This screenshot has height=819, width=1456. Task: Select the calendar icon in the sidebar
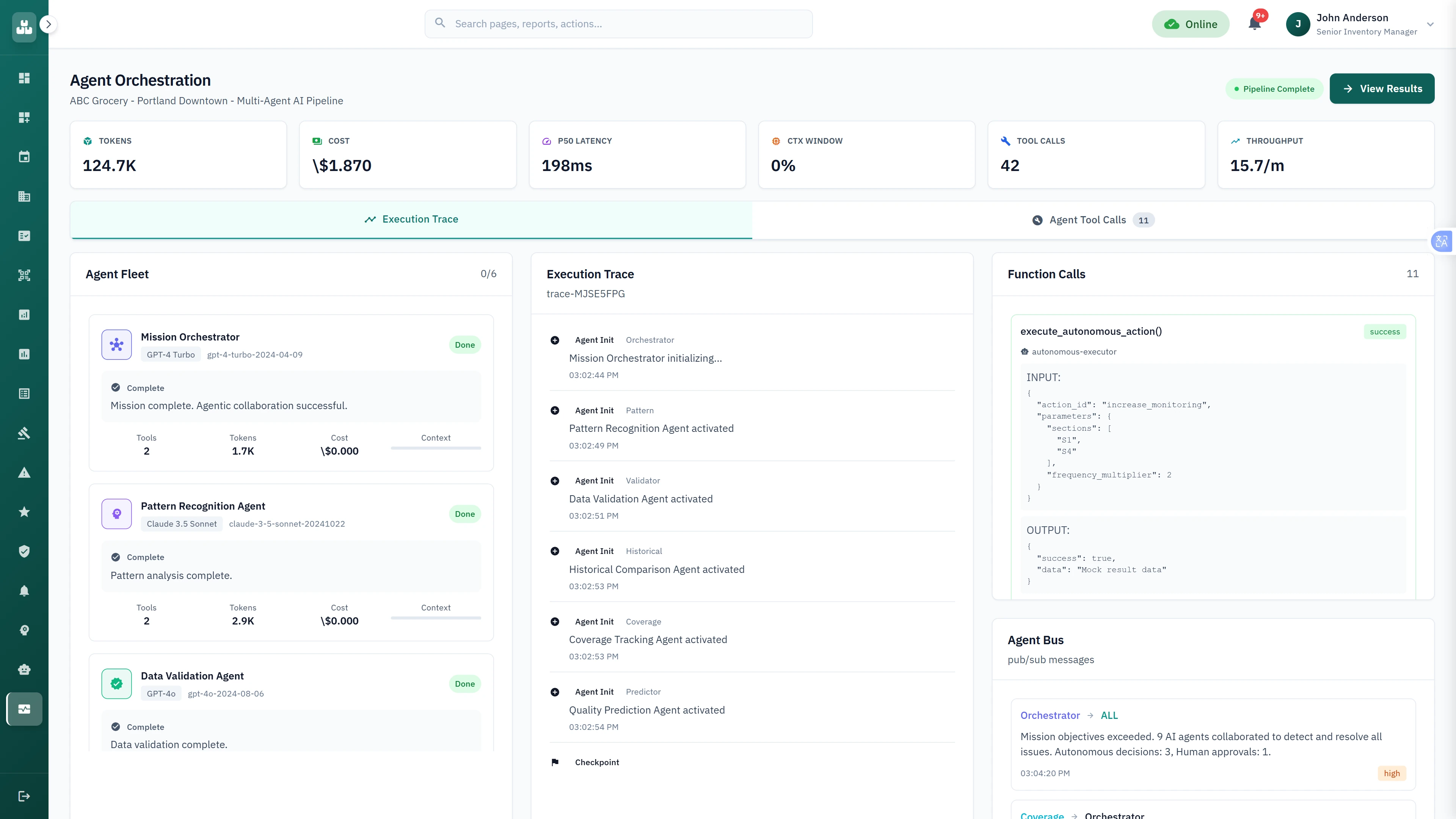pyautogui.click(x=24, y=157)
